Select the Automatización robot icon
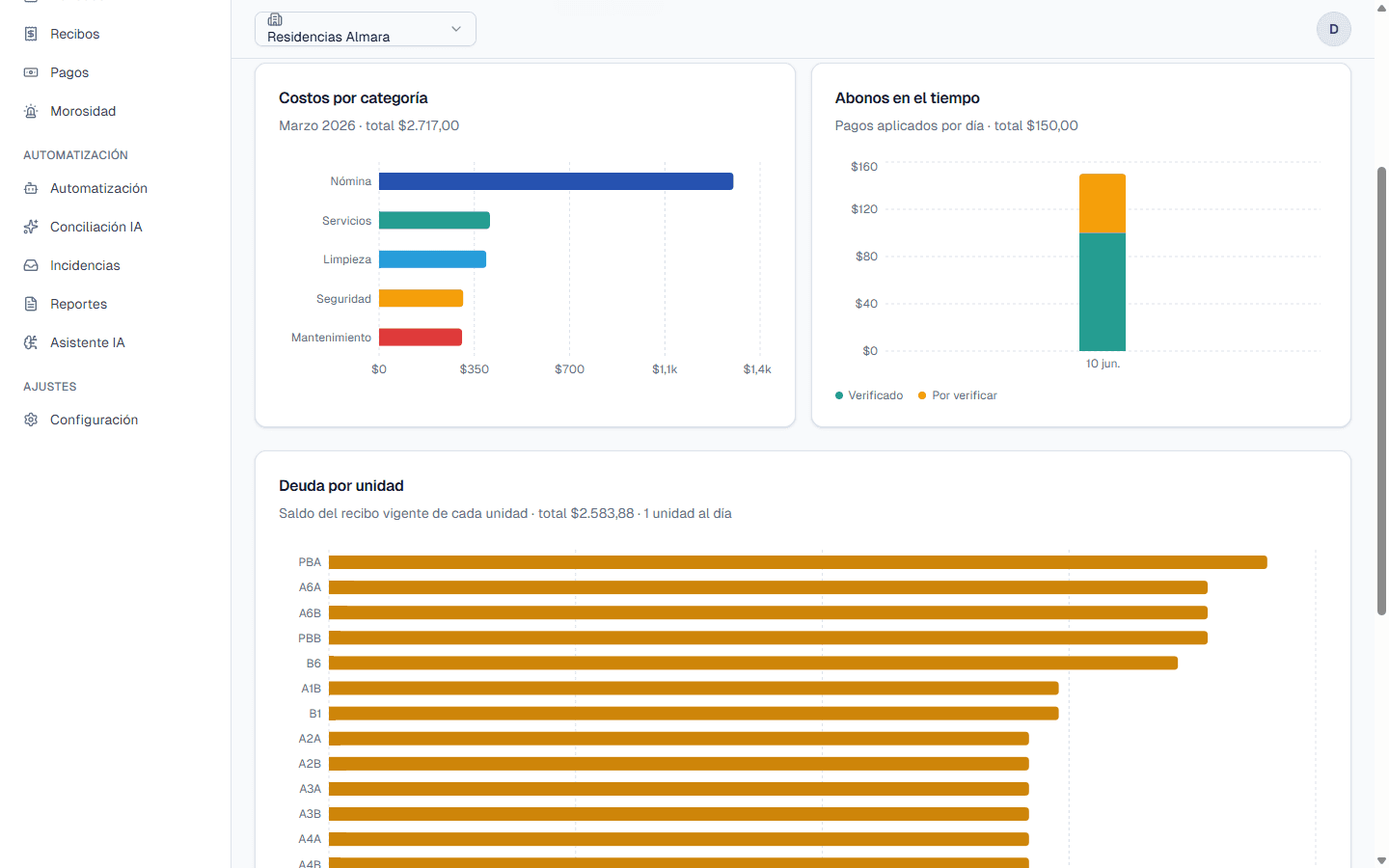Viewport: 1389px width, 868px height. (x=31, y=188)
